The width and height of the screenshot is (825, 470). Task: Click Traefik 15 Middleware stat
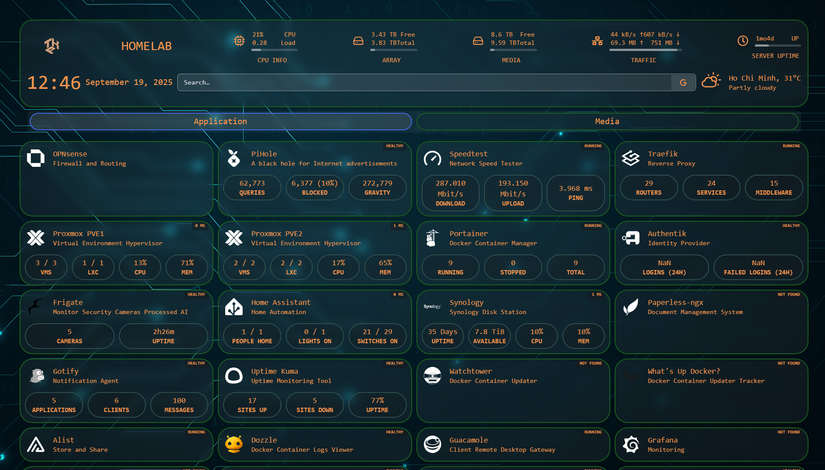774,187
